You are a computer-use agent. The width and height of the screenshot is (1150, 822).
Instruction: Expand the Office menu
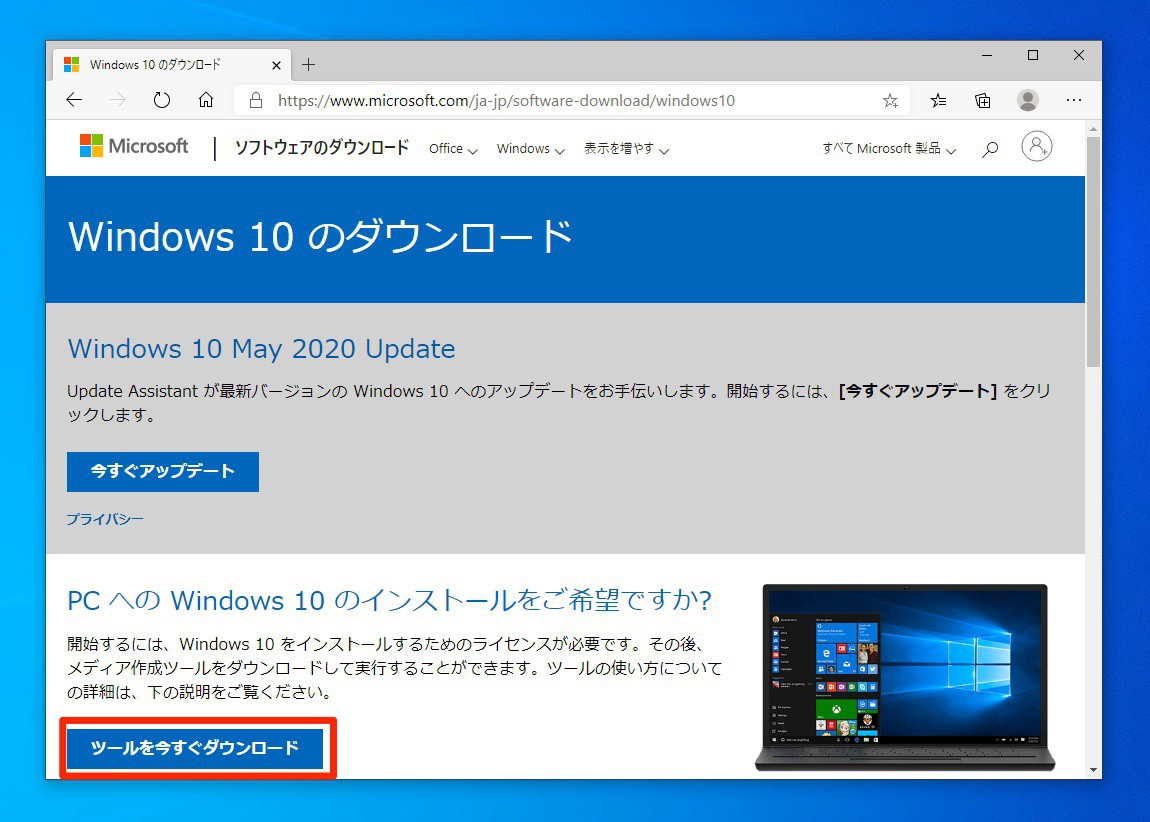pos(453,149)
